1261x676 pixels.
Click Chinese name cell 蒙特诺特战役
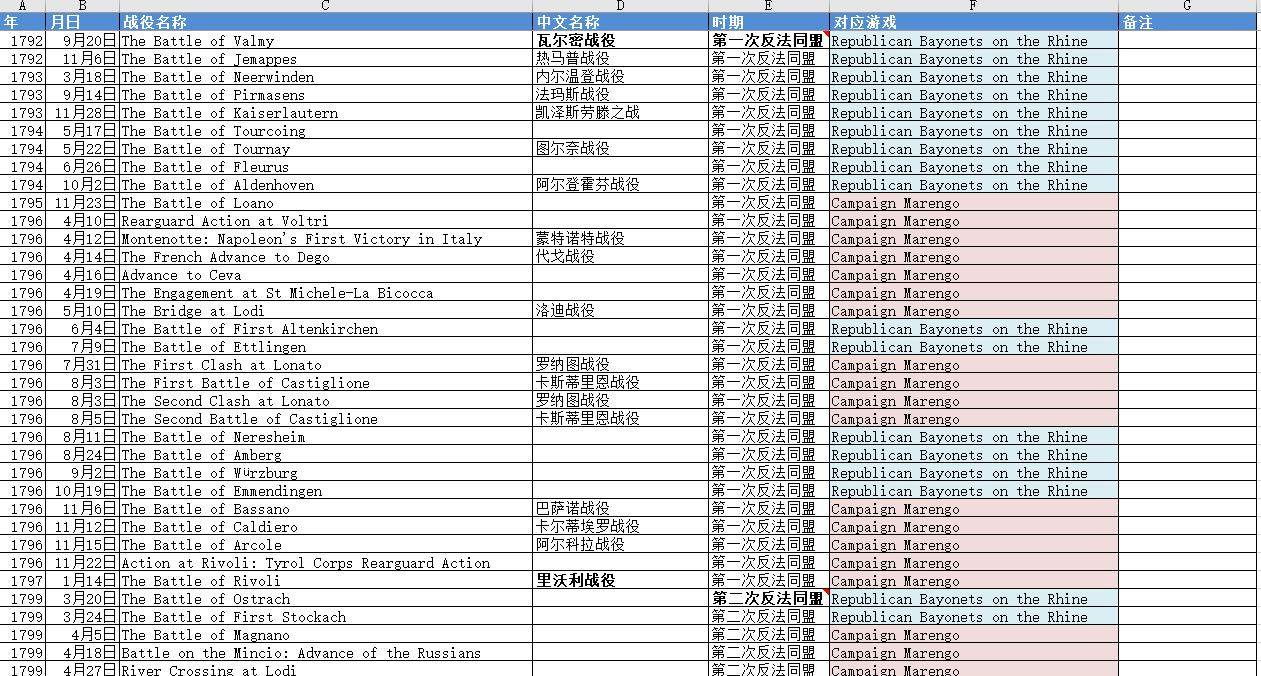(620, 239)
